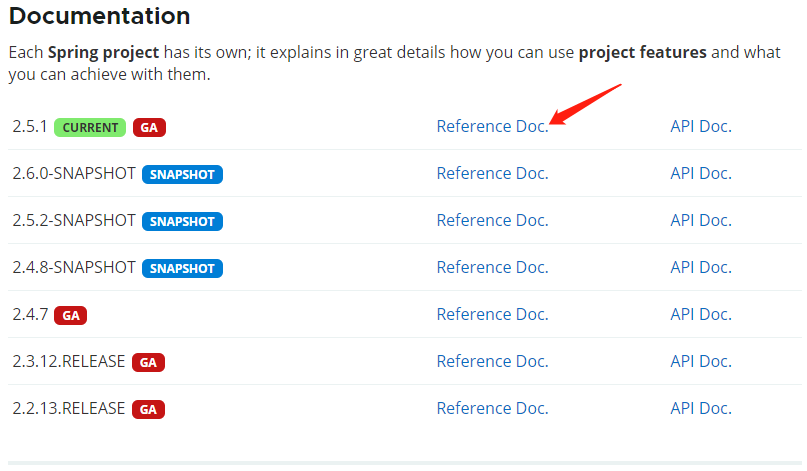
Task: Open API Doc for 2.3.12.RELEASE
Action: [700, 362]
